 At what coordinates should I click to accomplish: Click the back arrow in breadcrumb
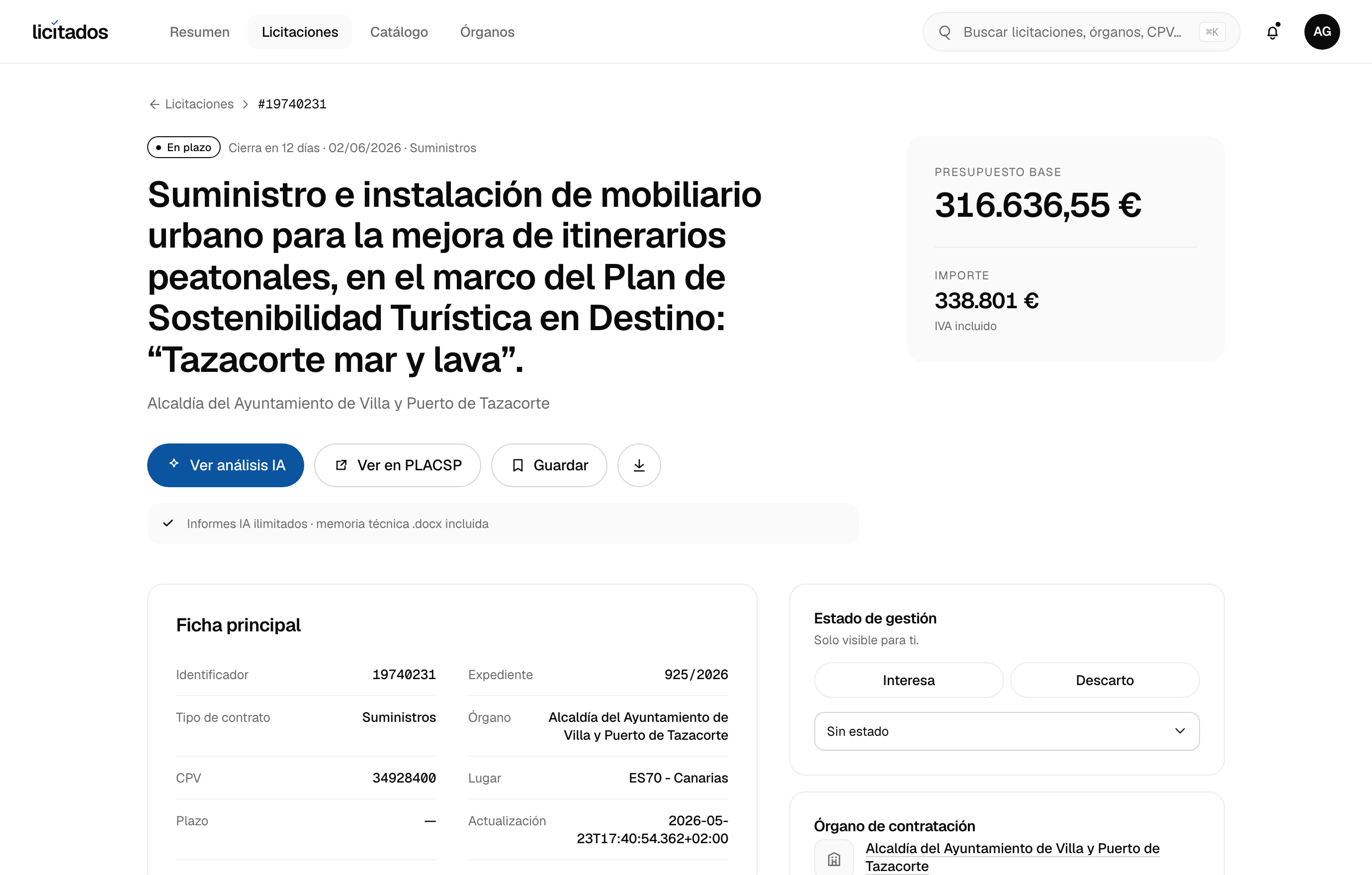point(154,104)
